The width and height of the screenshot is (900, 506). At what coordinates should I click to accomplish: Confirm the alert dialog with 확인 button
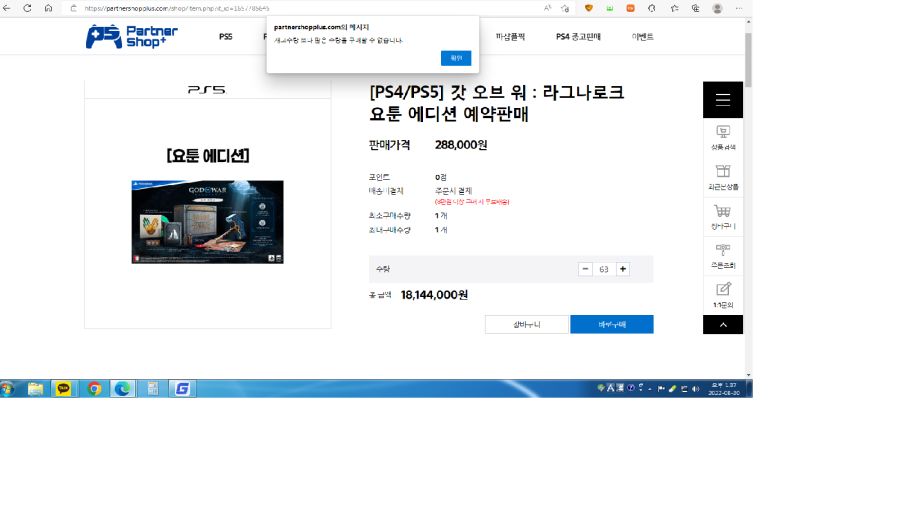click(x=456, y=58)
